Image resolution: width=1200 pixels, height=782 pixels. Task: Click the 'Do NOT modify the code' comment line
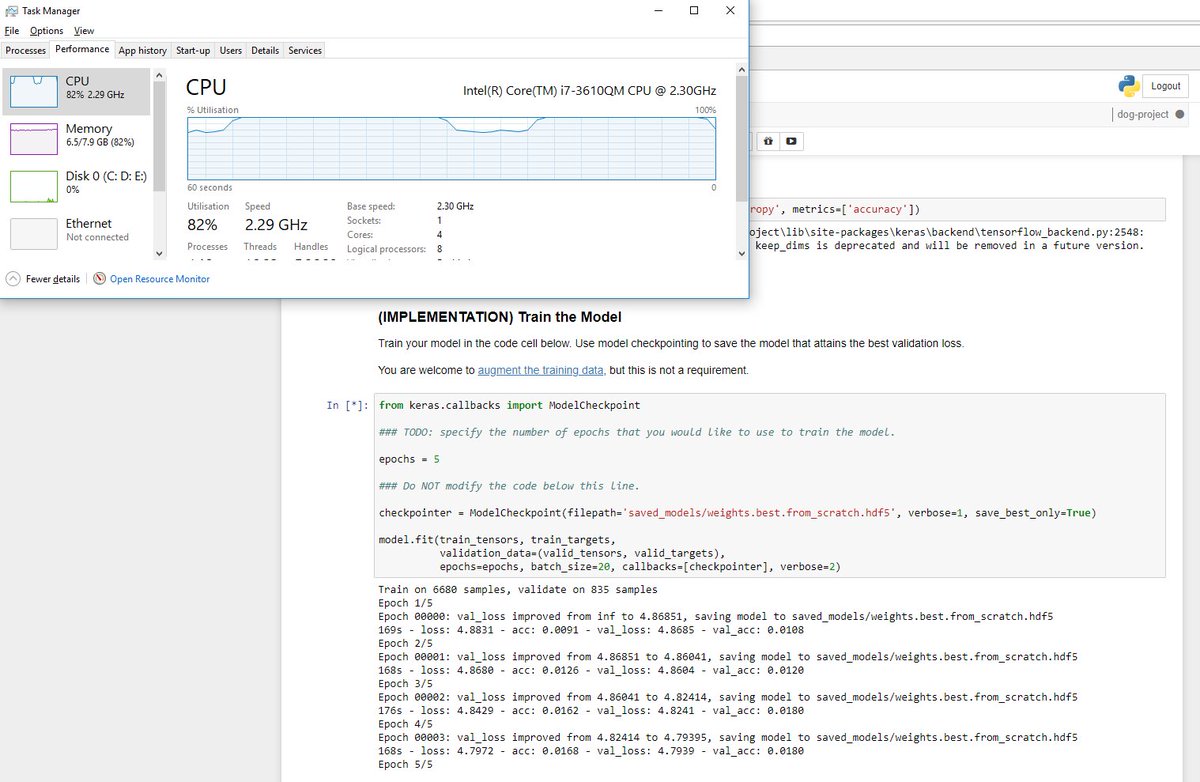point(509,486)
